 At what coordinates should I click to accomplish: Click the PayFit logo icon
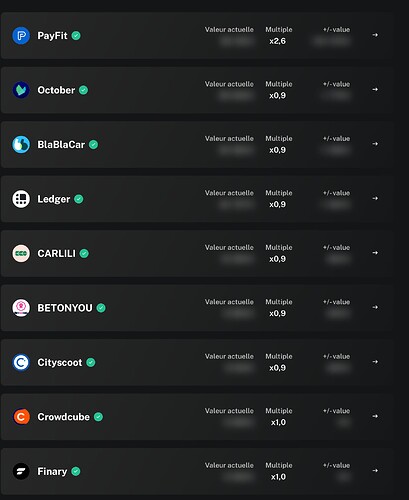(x=21, y=36)
